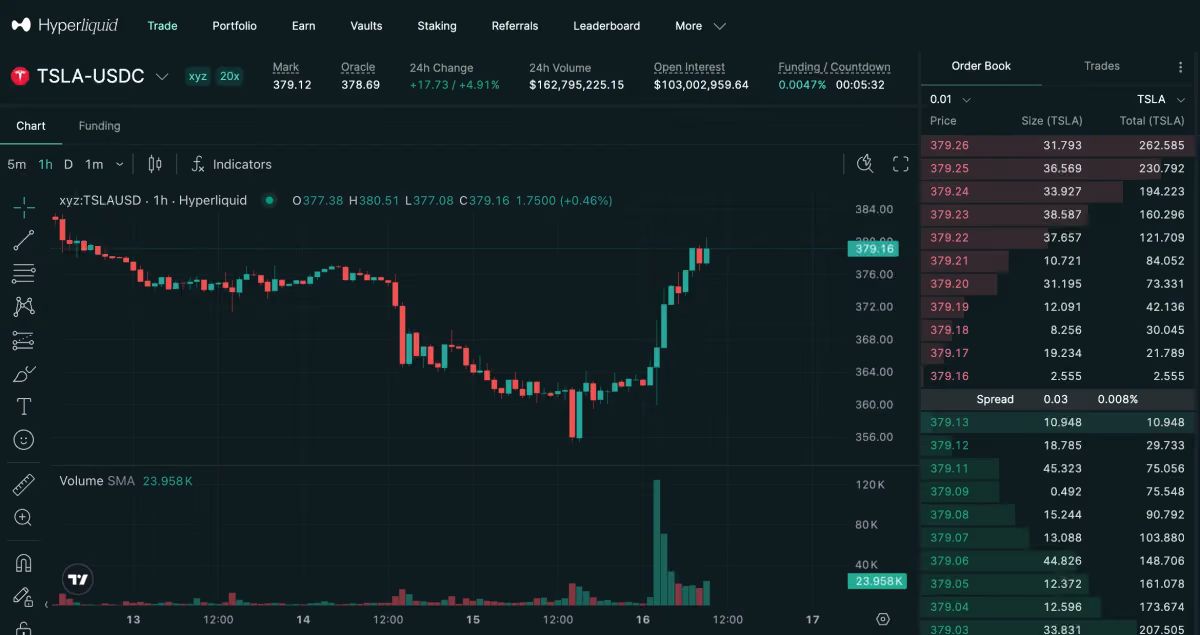Open the Fibonacci retracement tool
1200x635 pixels.
pyautogui.click(x=24, y=273)
